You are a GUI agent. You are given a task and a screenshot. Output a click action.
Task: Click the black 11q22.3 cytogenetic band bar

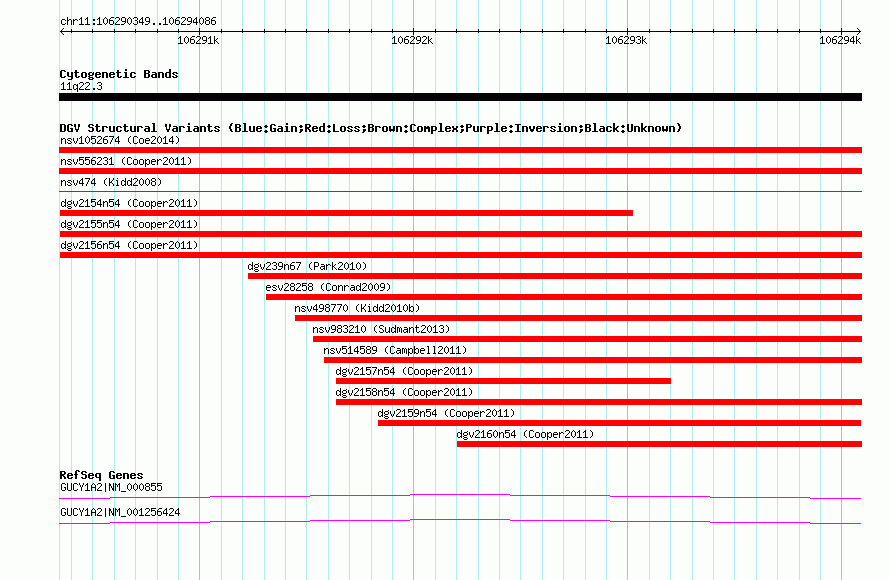click(x=460, y=97)
